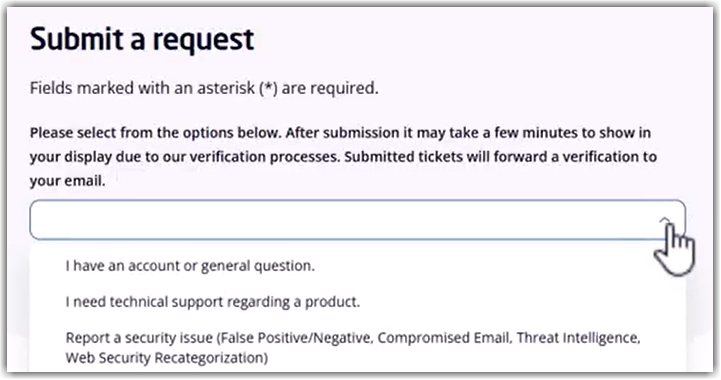The width and height of the screenshot is (721, 380).
Task: Click the bold "Please select from the options" instructions
Action: pos(343,156)
